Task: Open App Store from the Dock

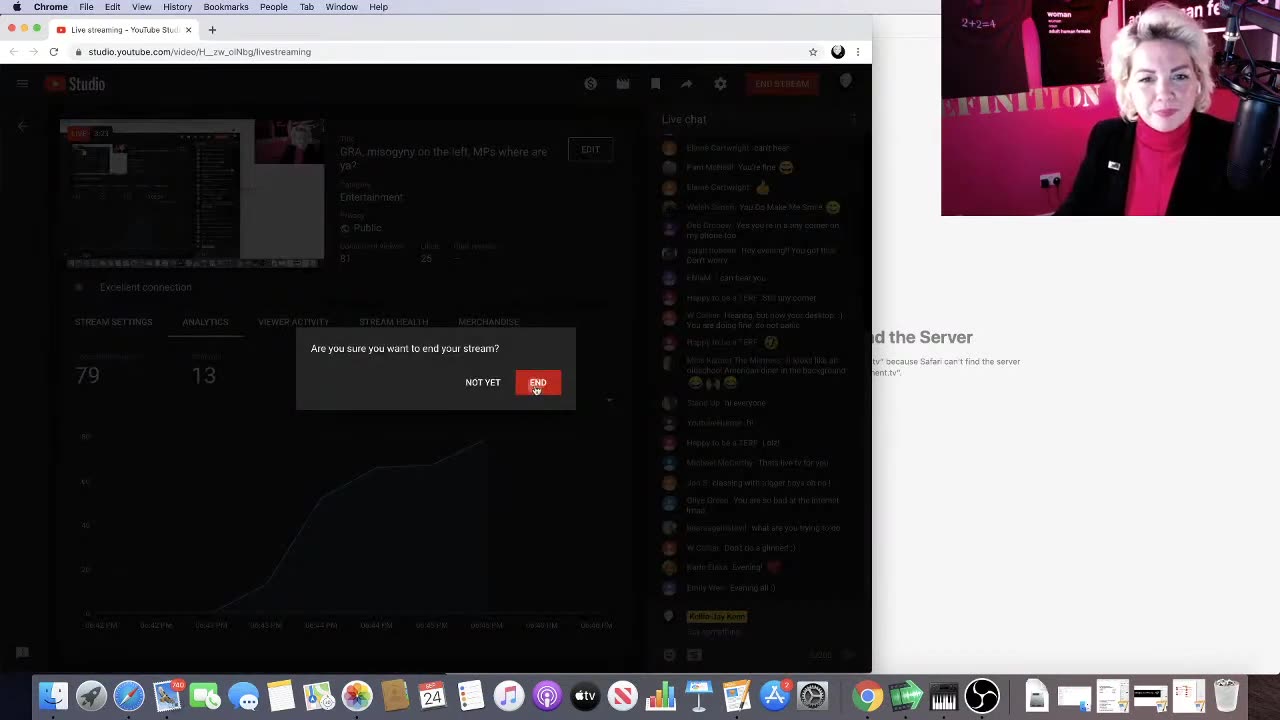Action: point(775,695)
